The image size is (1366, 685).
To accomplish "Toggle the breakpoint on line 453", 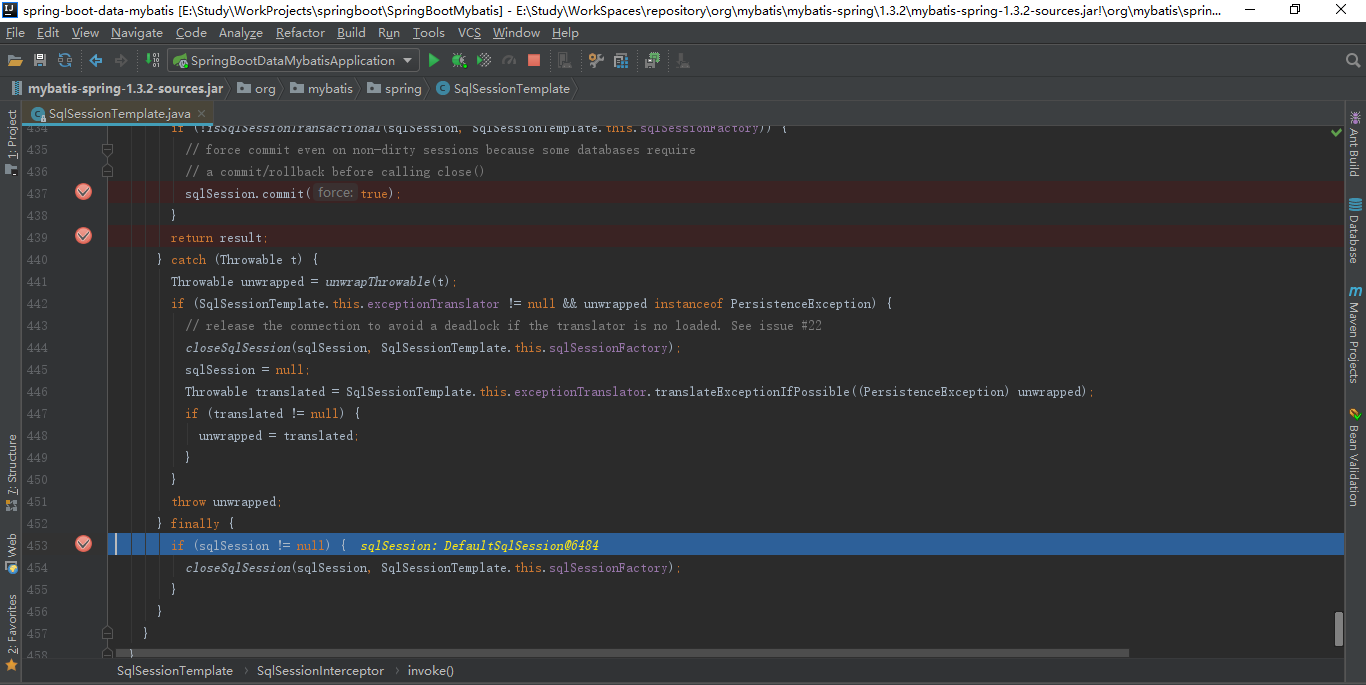I will (x=84, y=544).
